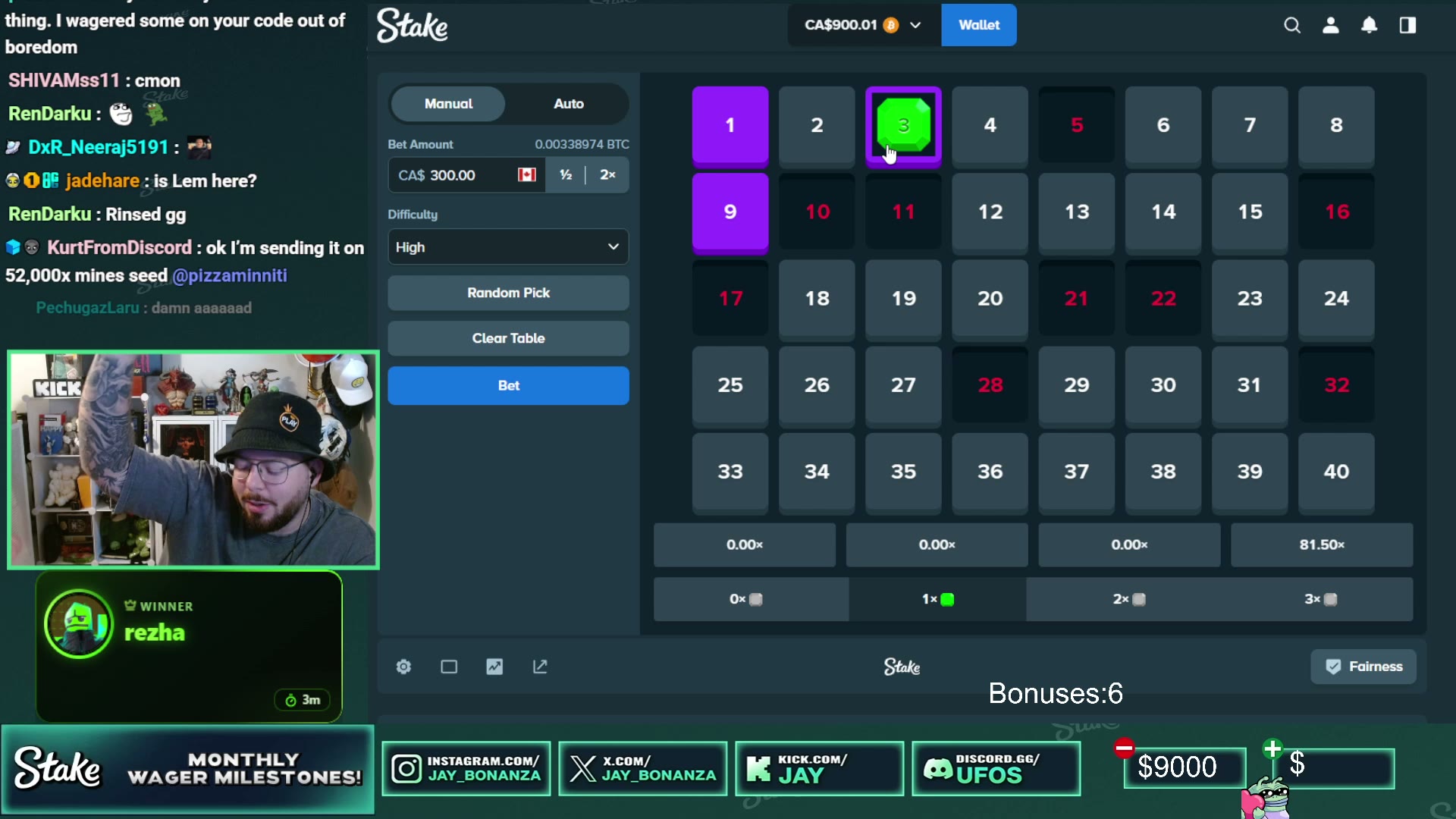The image size is (1456, 819).
Task: Open the Difficulty dropdown set to High
Action: (508, 247)
